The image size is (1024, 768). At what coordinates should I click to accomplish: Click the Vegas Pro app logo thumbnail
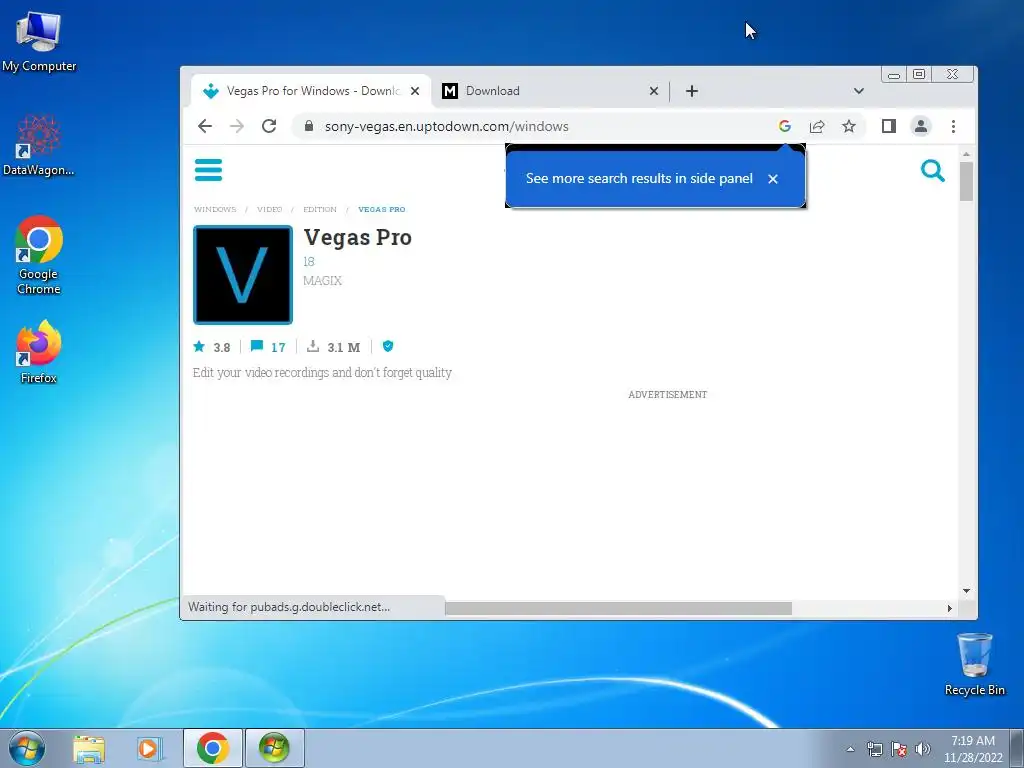coord(243,275)
